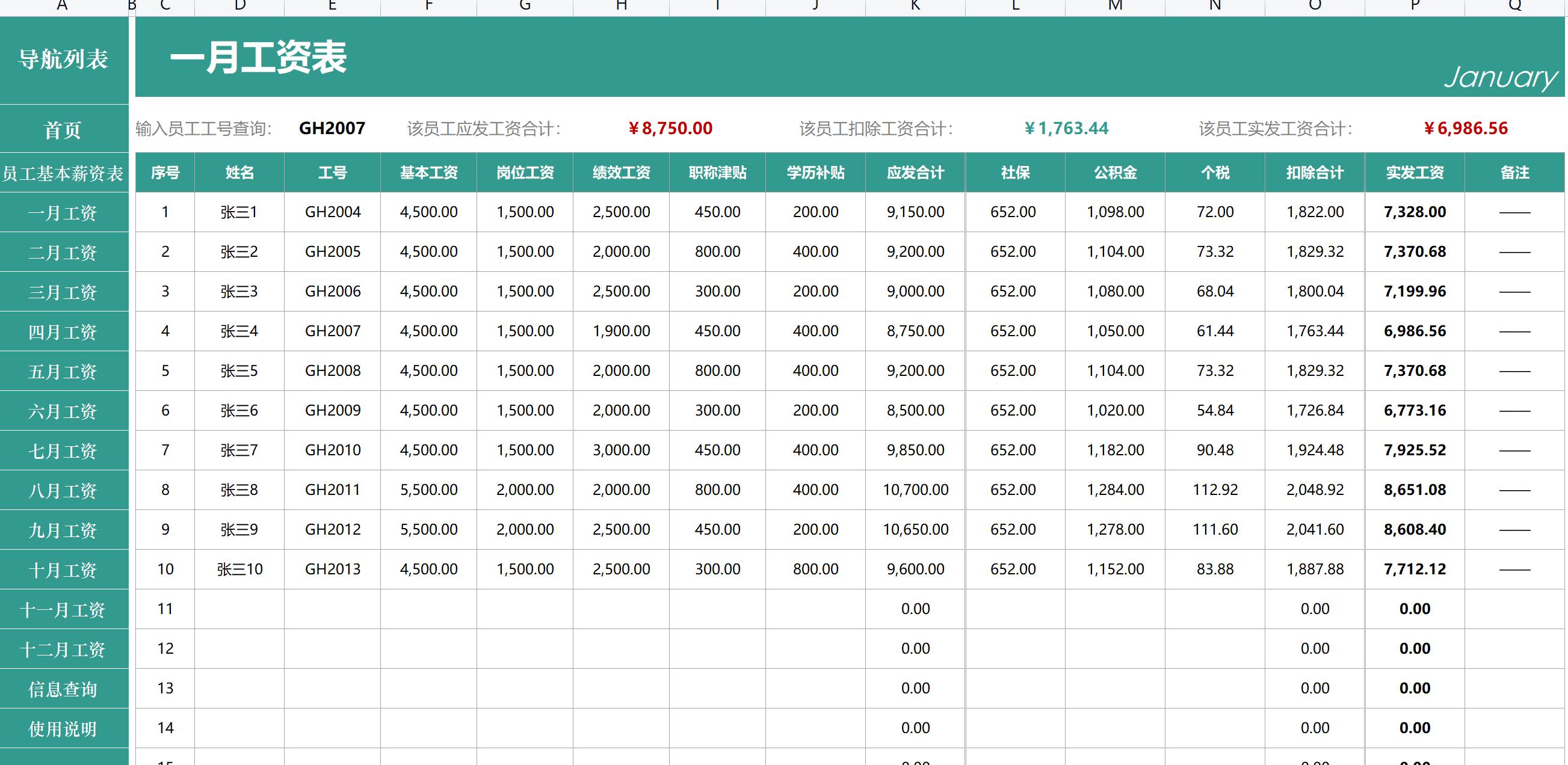Click the 个税 column header
This screenshot has width=1568, height=765.
pos(1214,173)
